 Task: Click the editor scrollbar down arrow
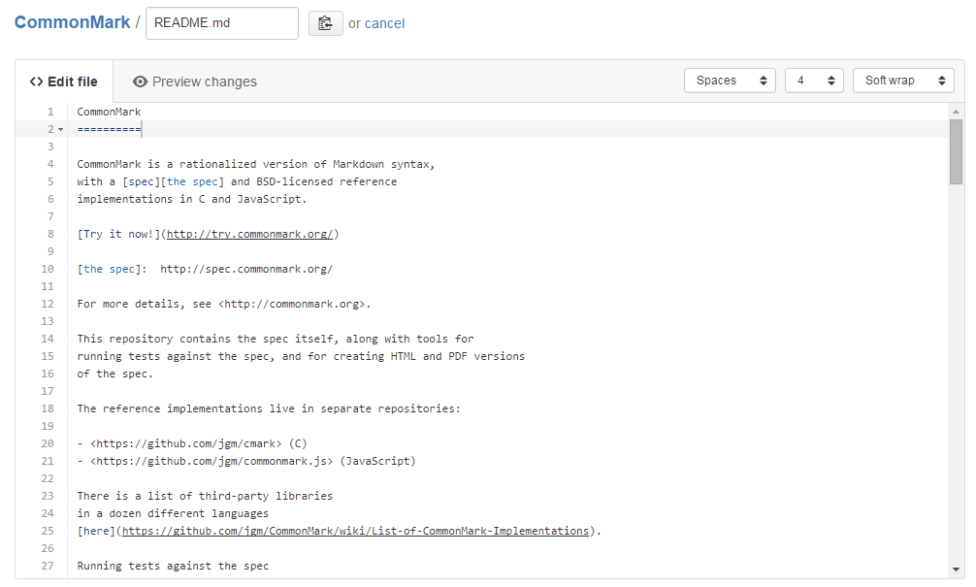point(955,569)
